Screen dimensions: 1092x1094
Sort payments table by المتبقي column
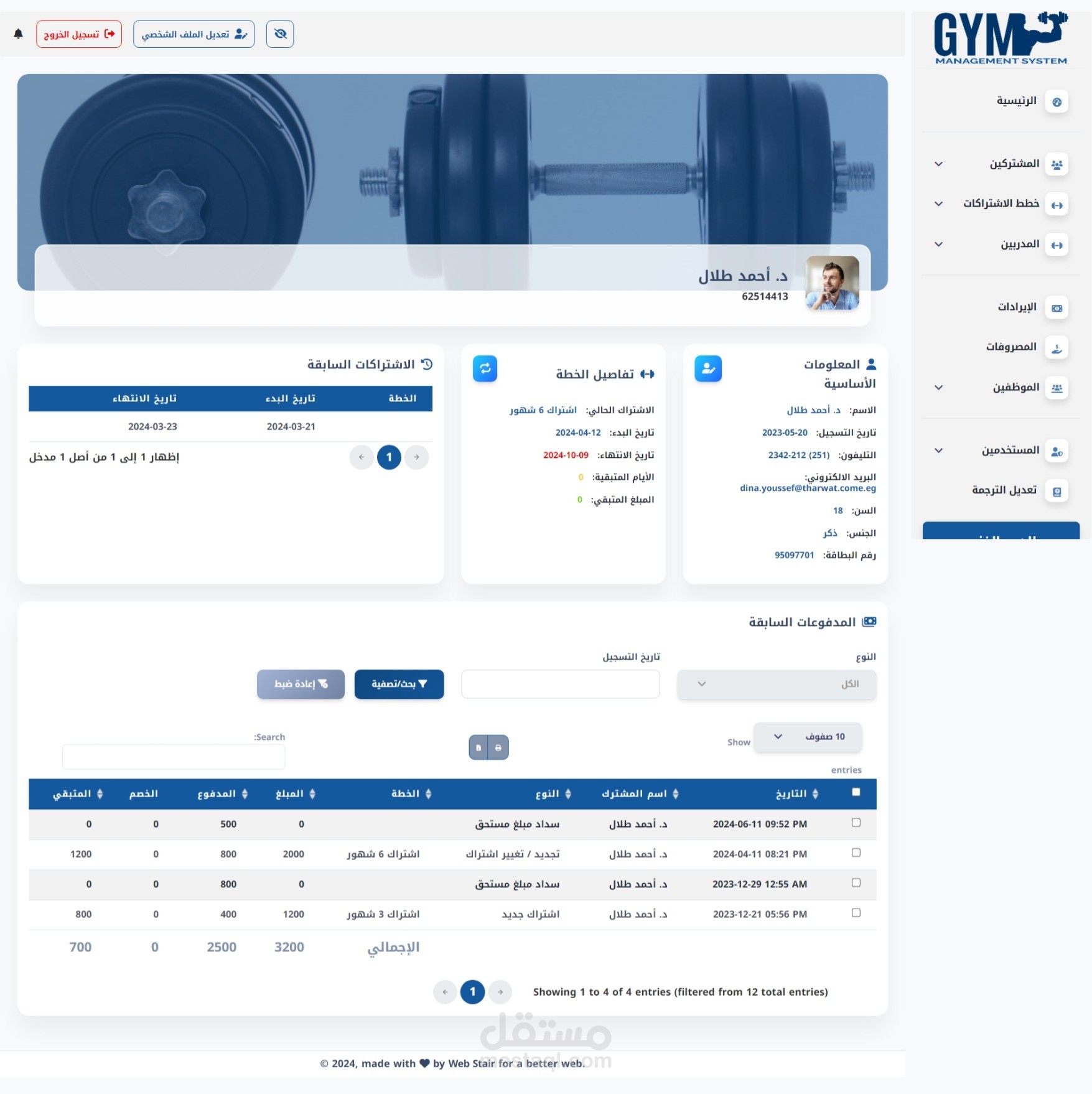(x=78, y=794)
